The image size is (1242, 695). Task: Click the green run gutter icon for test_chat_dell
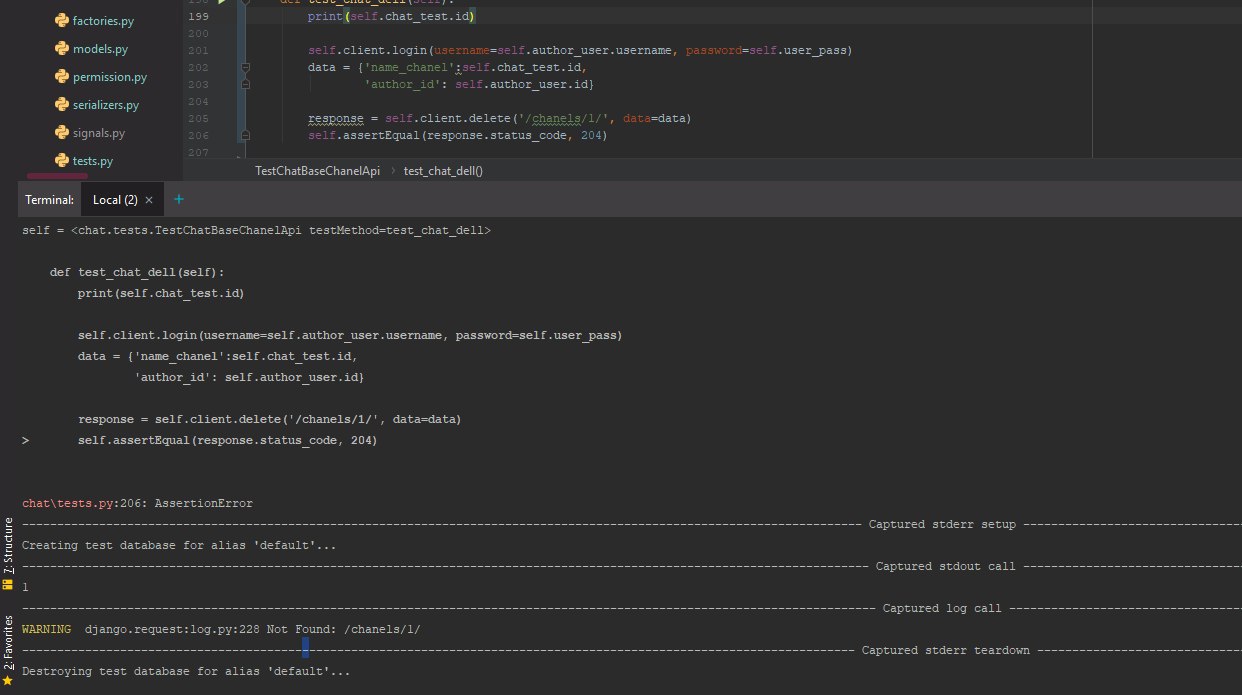pyautogui.click(x=223, y=3)
